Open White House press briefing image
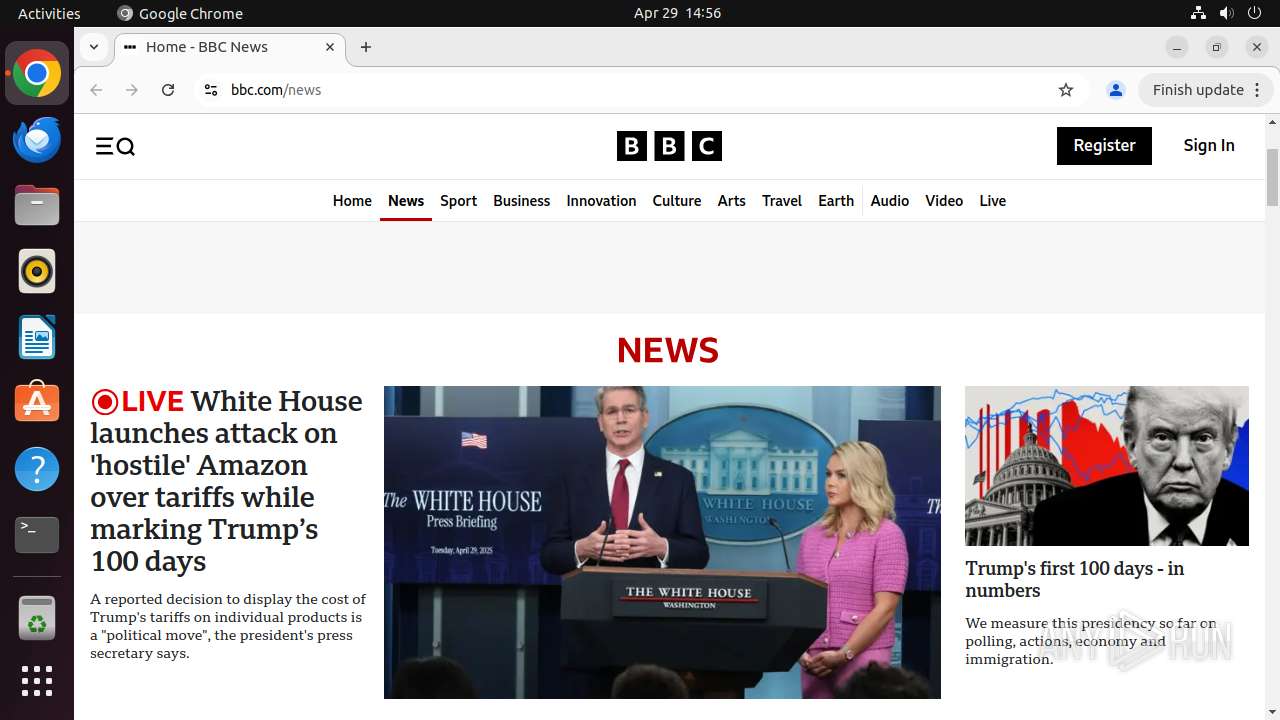Viewport: 1280px width, 720px height. coord(662,542)
